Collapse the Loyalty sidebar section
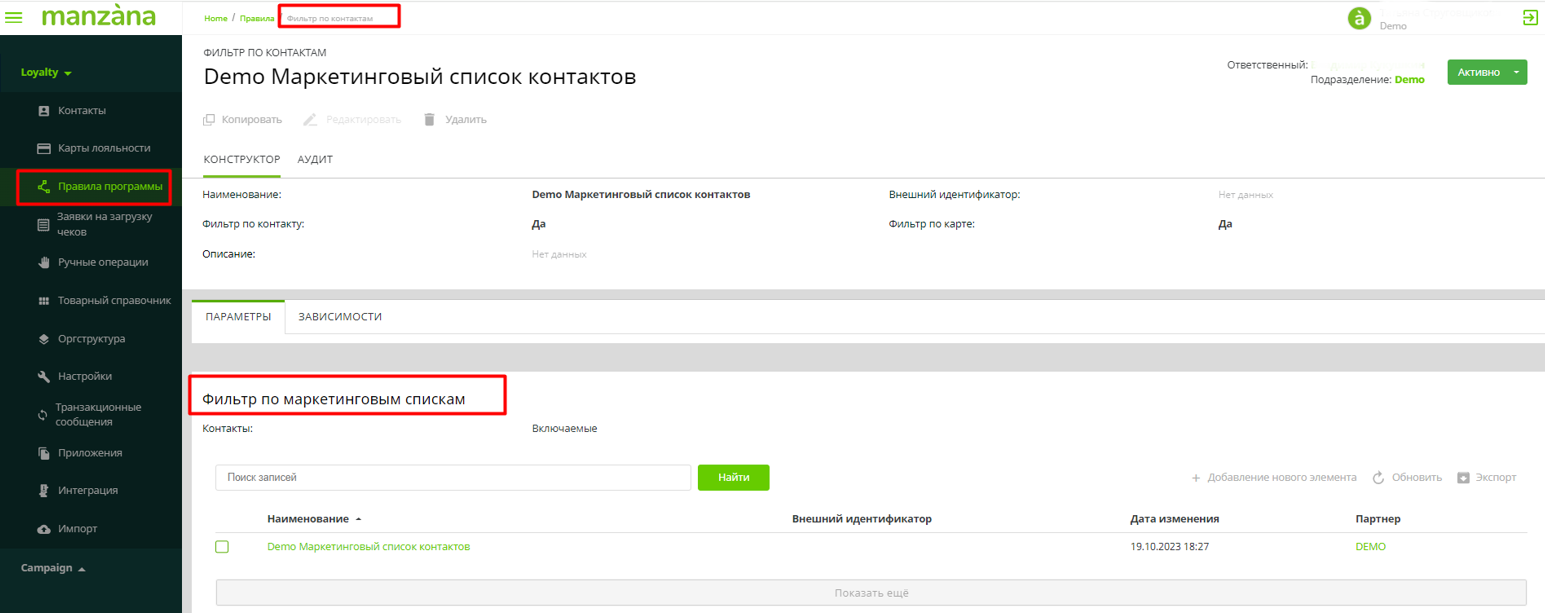Screen dimensions: 1545x613 tap(47, 73)
